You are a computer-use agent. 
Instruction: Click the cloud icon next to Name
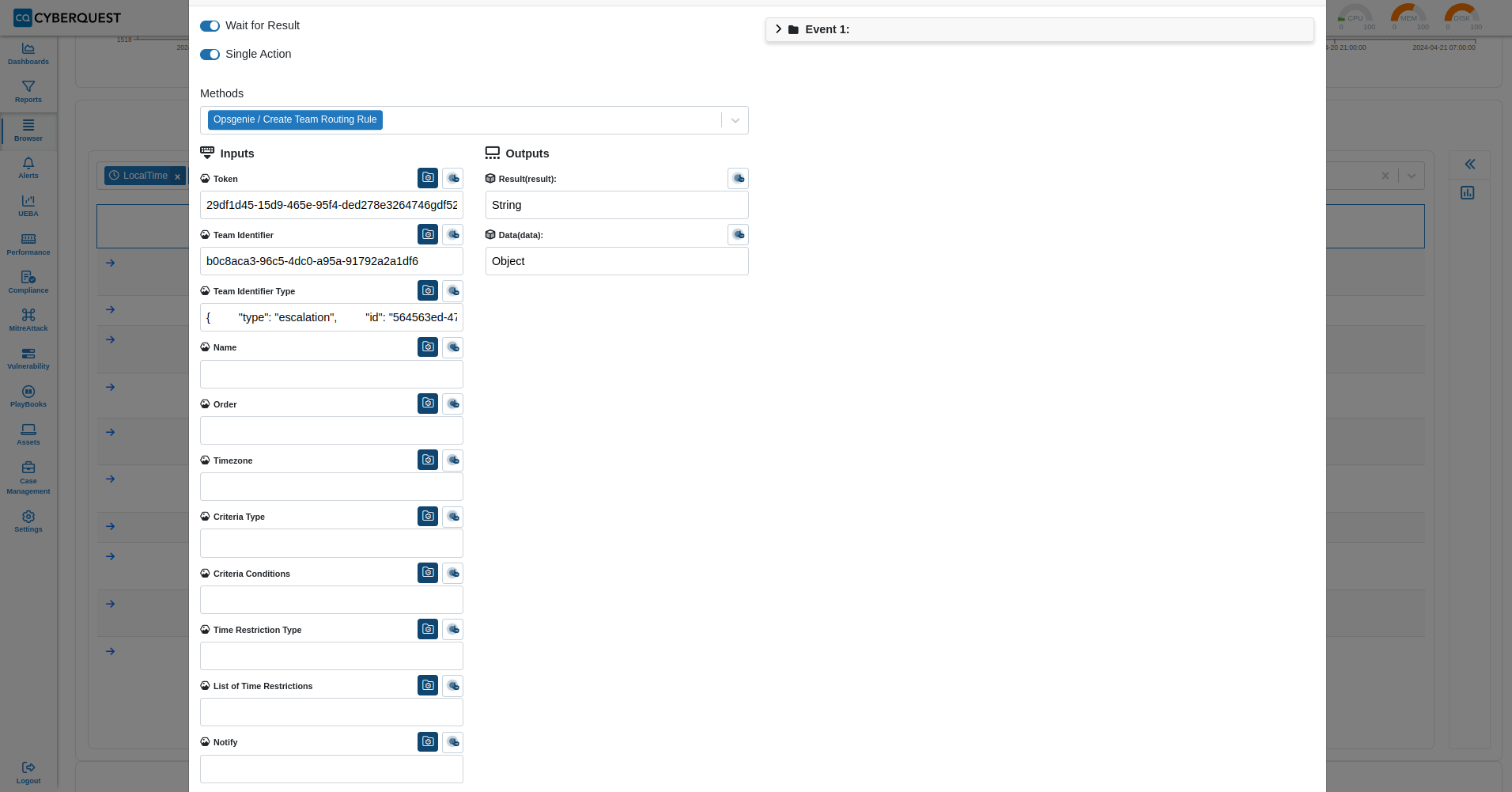tap(453, 347)
